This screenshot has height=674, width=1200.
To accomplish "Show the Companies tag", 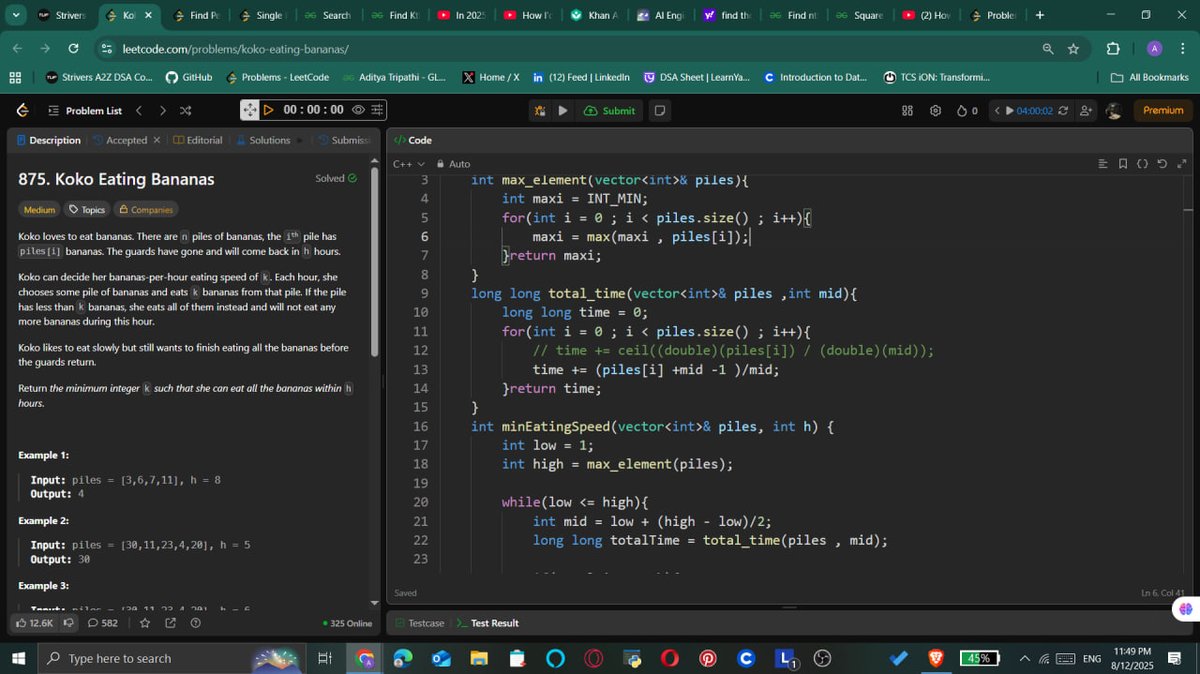I will coord(146,210).
